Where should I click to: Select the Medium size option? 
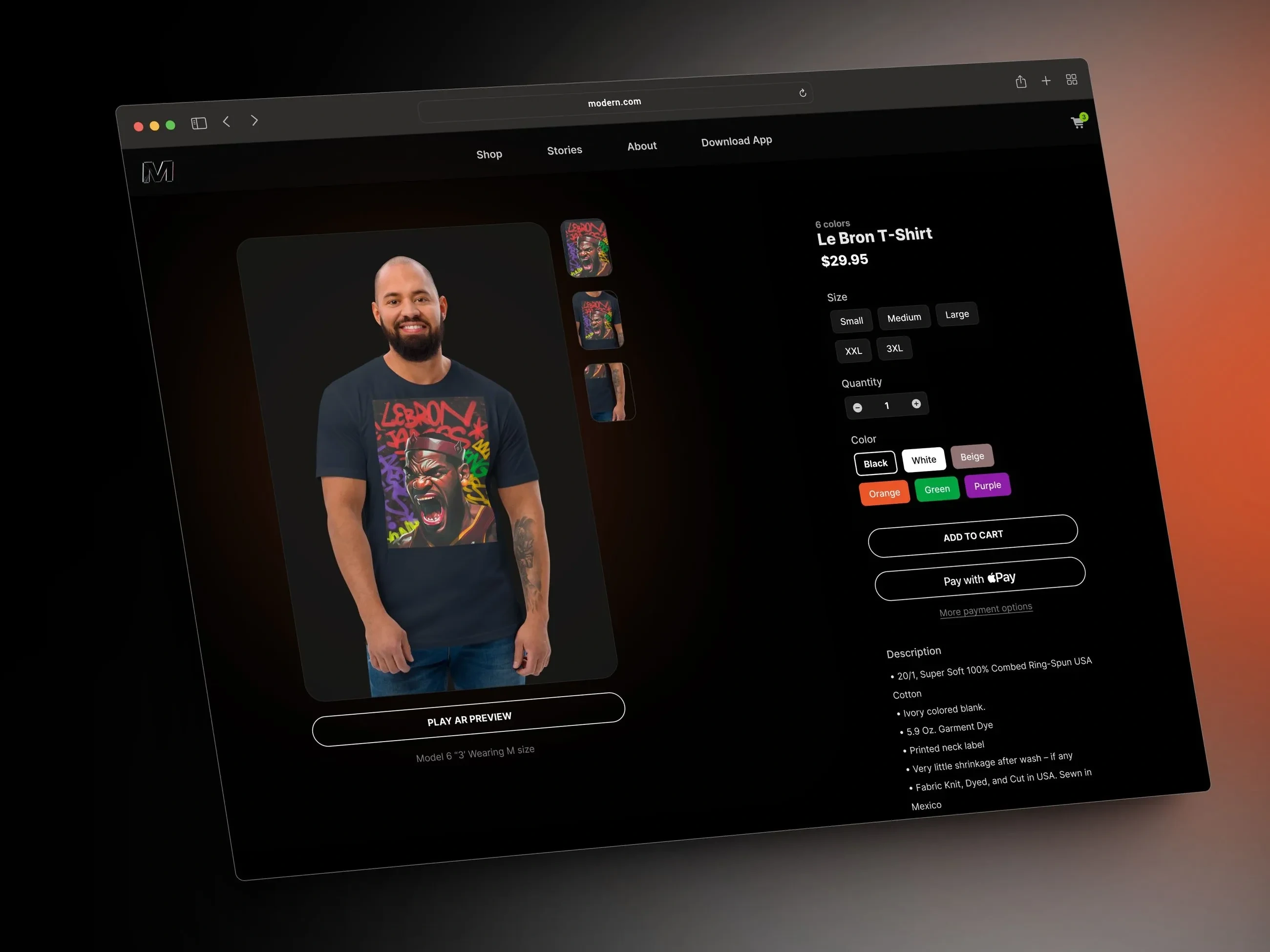point(904,317)
